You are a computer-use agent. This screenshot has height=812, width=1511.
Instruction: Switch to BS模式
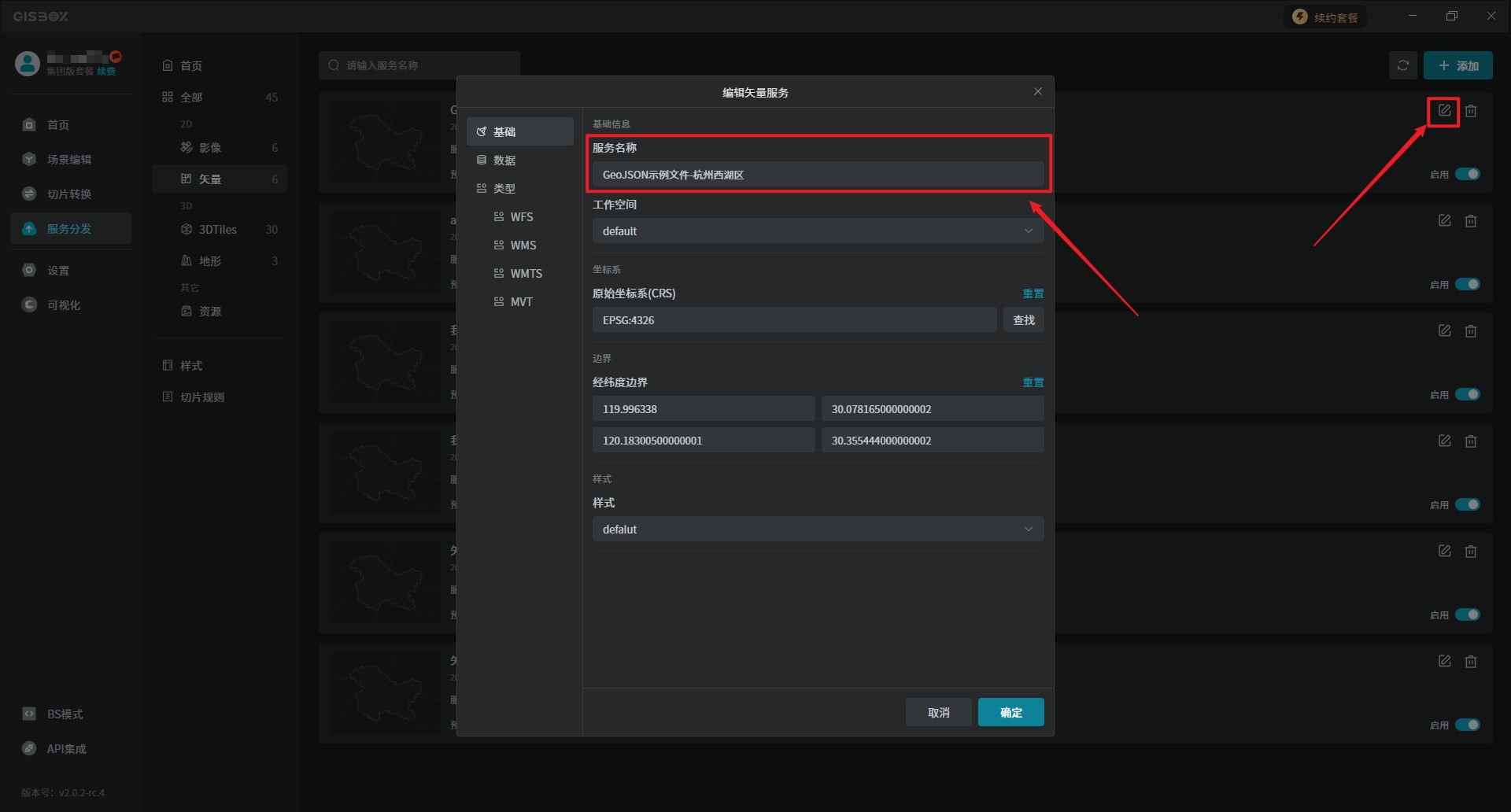(x=65, y=714)
